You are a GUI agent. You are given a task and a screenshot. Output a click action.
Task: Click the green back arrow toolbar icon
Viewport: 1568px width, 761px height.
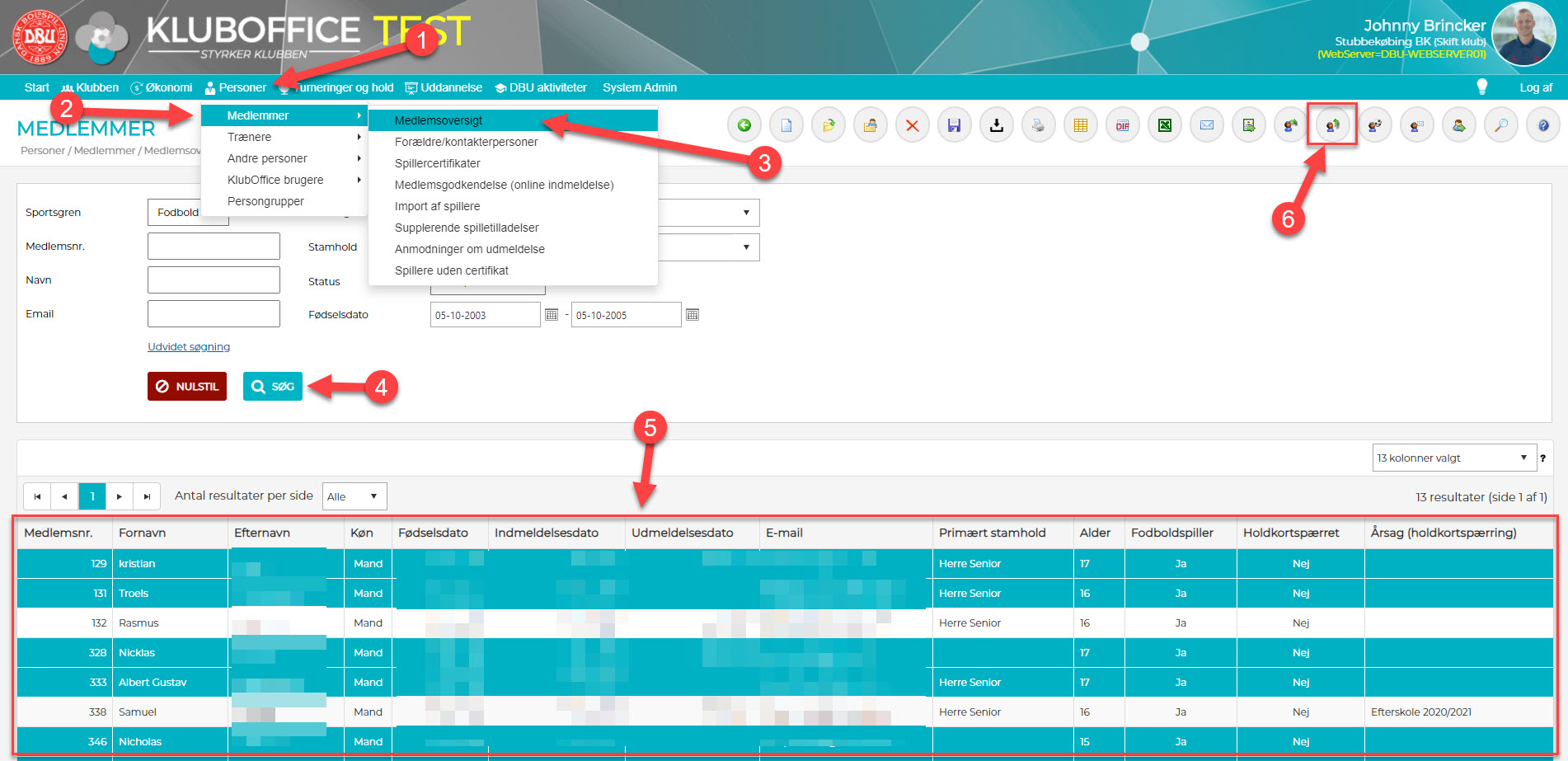744,125
